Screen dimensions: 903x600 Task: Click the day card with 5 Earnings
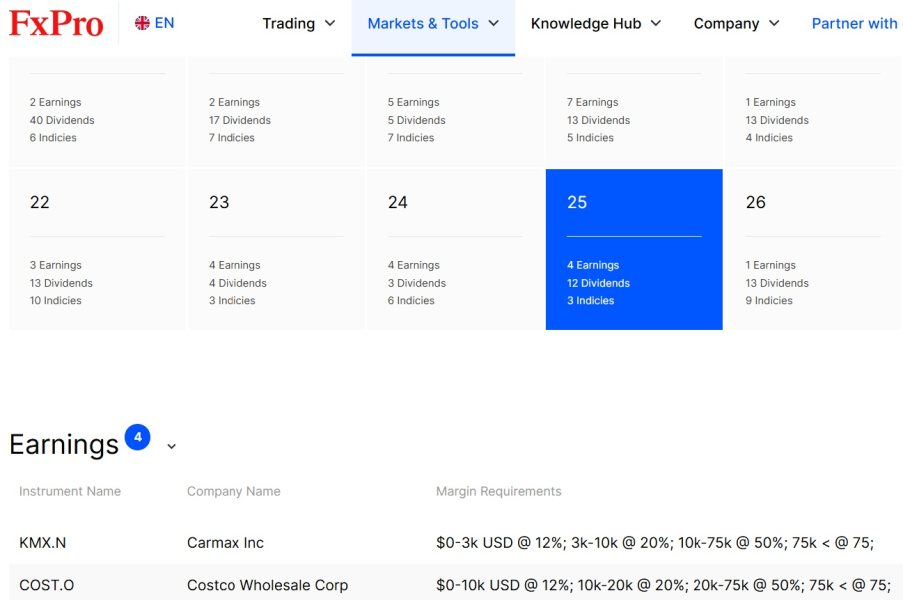[456, 111]
